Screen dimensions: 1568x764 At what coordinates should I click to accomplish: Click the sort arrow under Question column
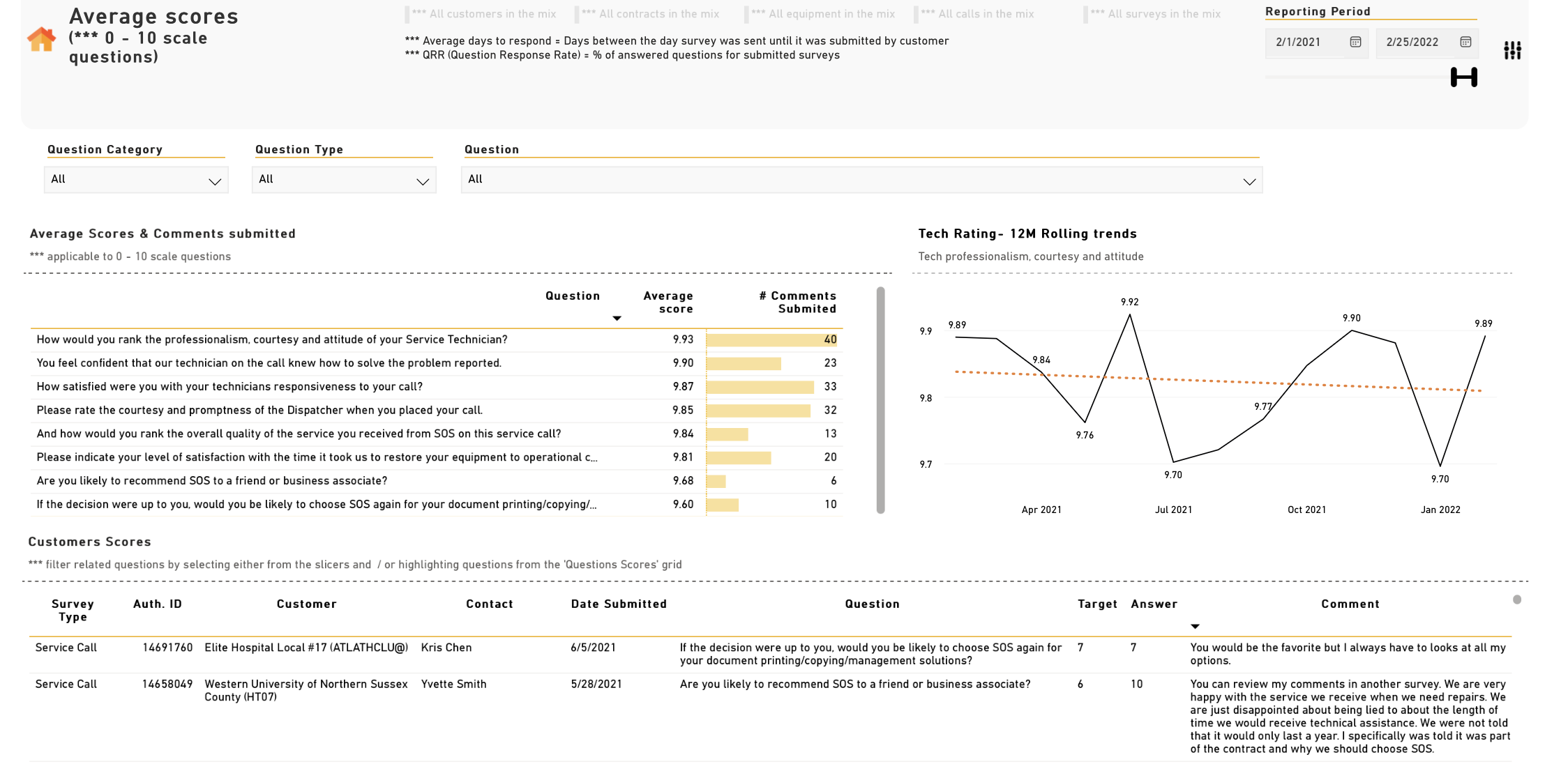[617, 319]
